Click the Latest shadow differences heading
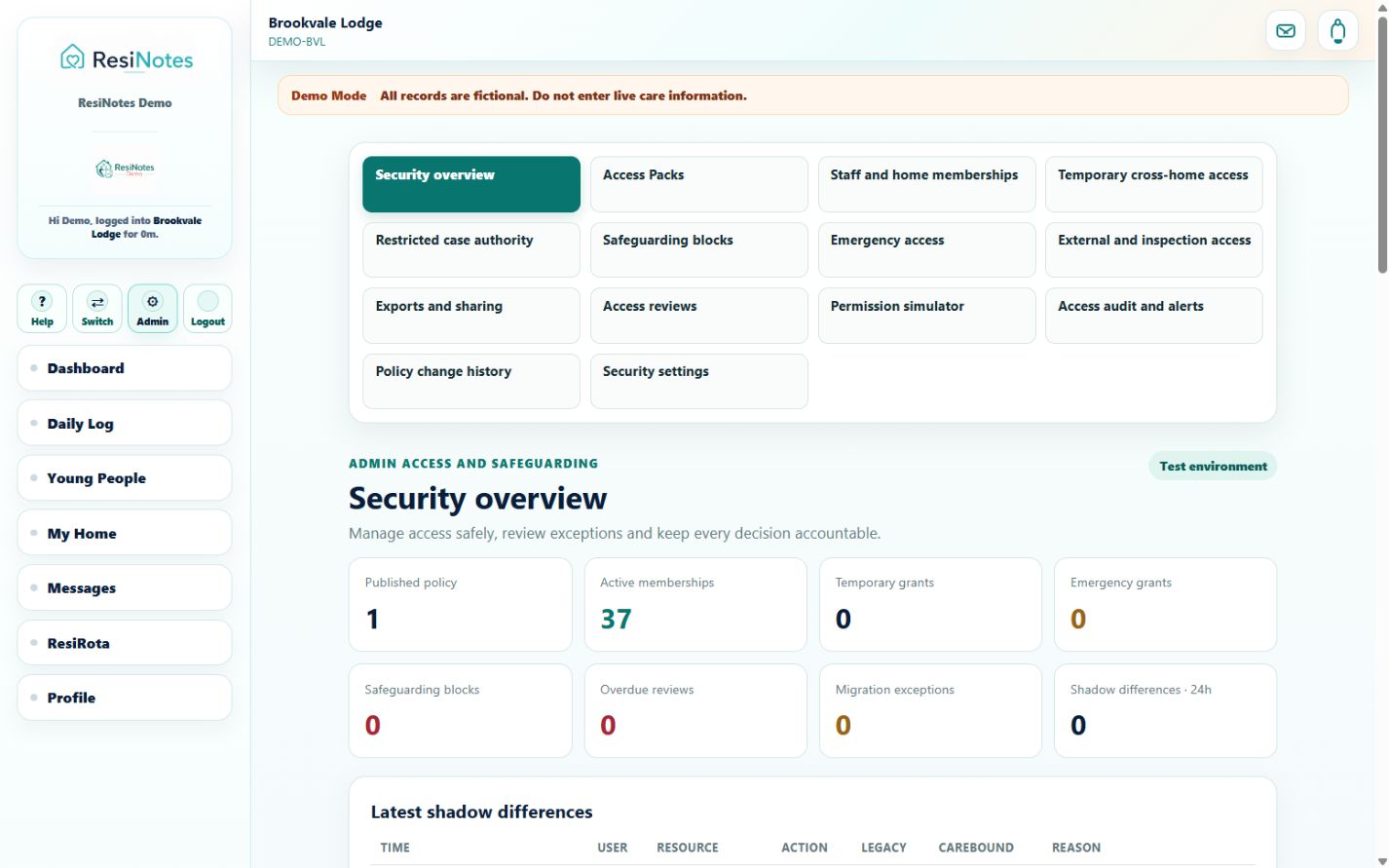Image resolution: width=1389 pixels, height=868 pixels. [481, 811]
